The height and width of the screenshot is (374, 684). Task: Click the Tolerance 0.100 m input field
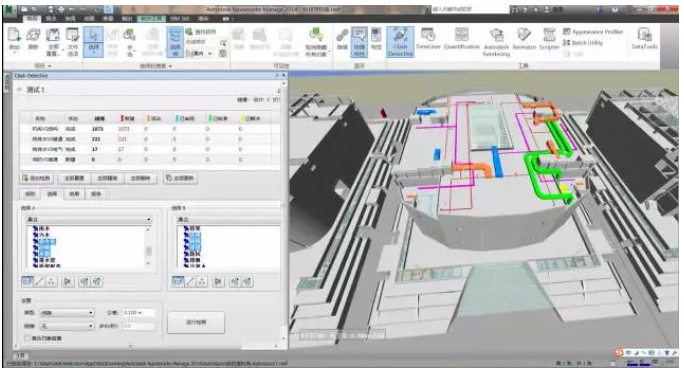pos(138,313)
